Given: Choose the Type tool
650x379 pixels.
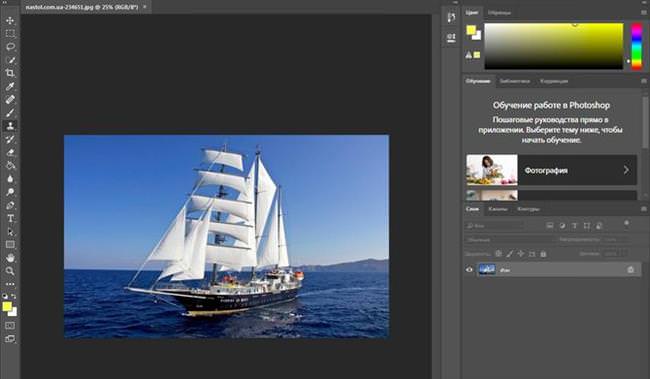Looking at the screenshot, I should [x=10, y=219].
